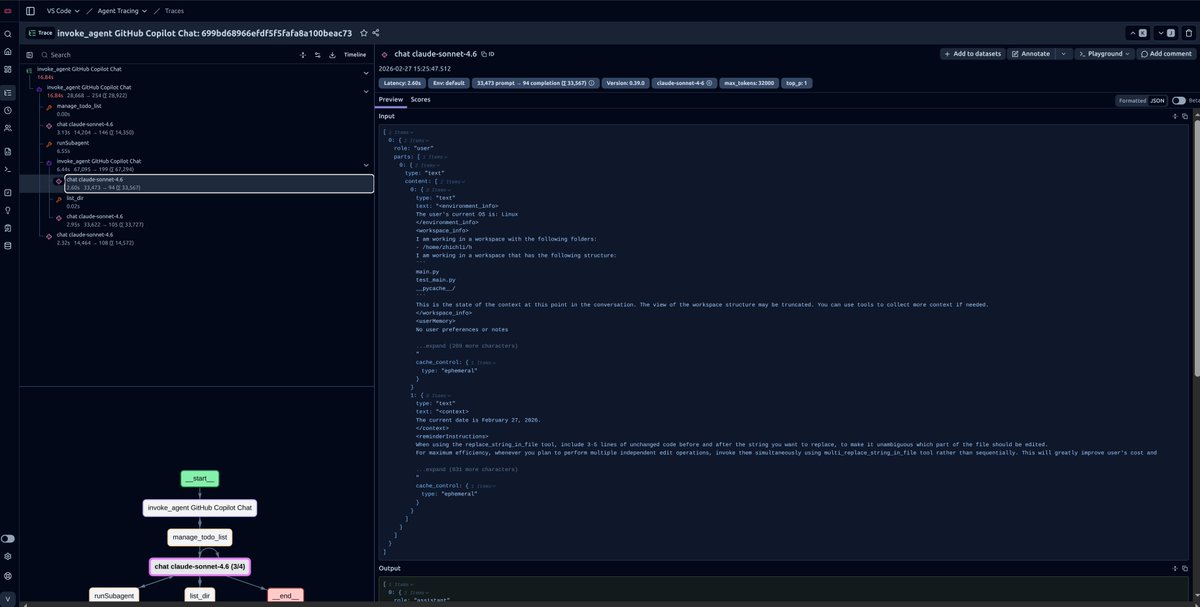
Task: Click the __end__ node in the graph
Action: [x=285, y=595]
